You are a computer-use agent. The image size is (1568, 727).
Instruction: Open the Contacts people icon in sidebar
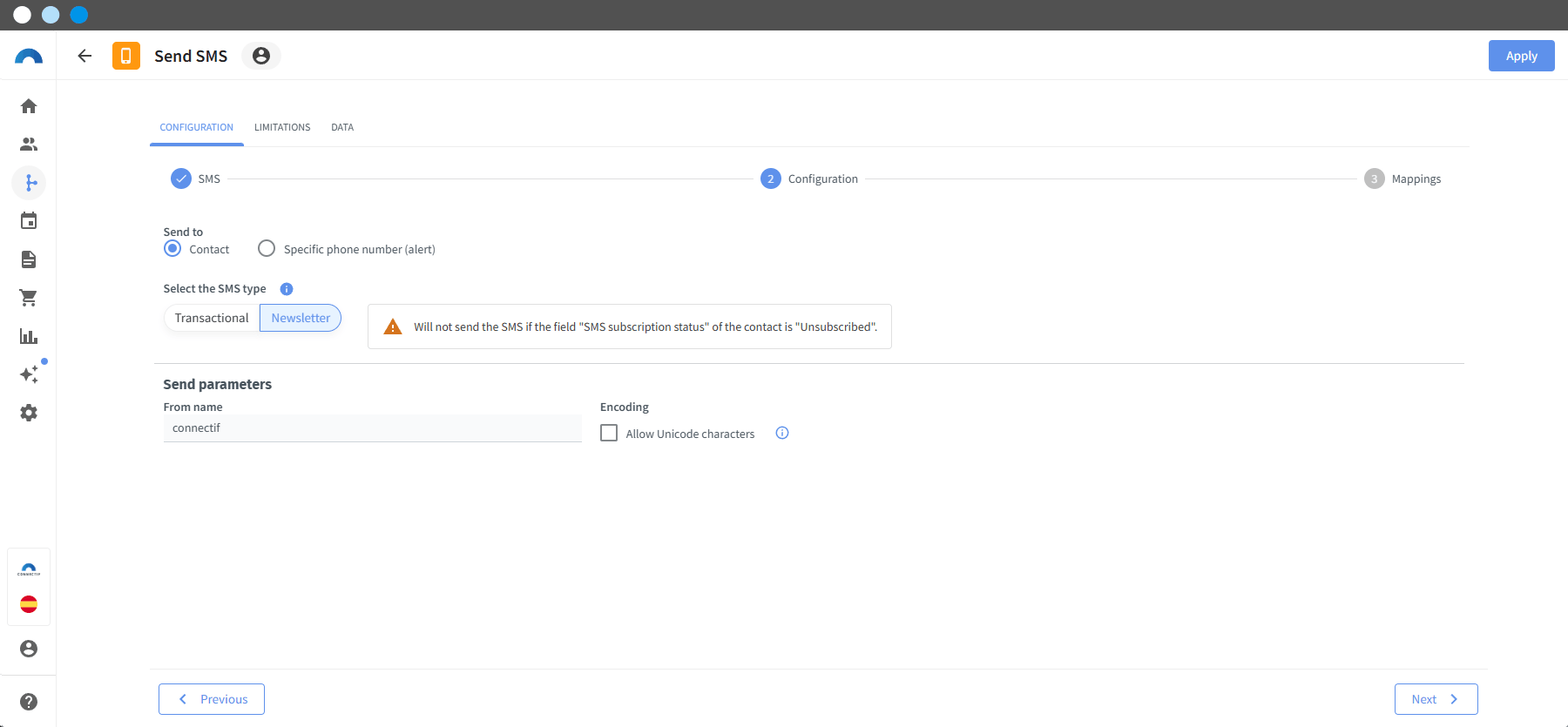29,145
